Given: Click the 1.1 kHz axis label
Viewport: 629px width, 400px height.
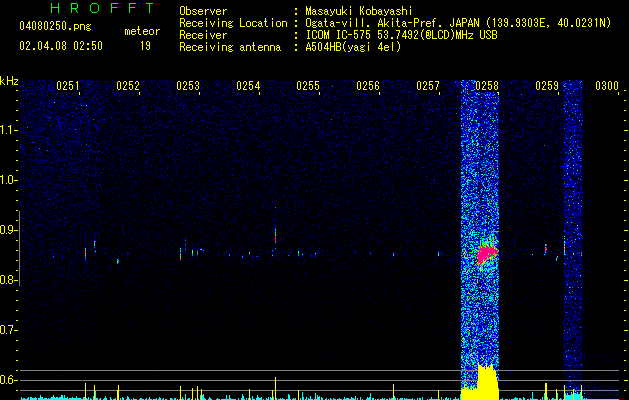Looking at the screenshot, I should click(9, 130).
